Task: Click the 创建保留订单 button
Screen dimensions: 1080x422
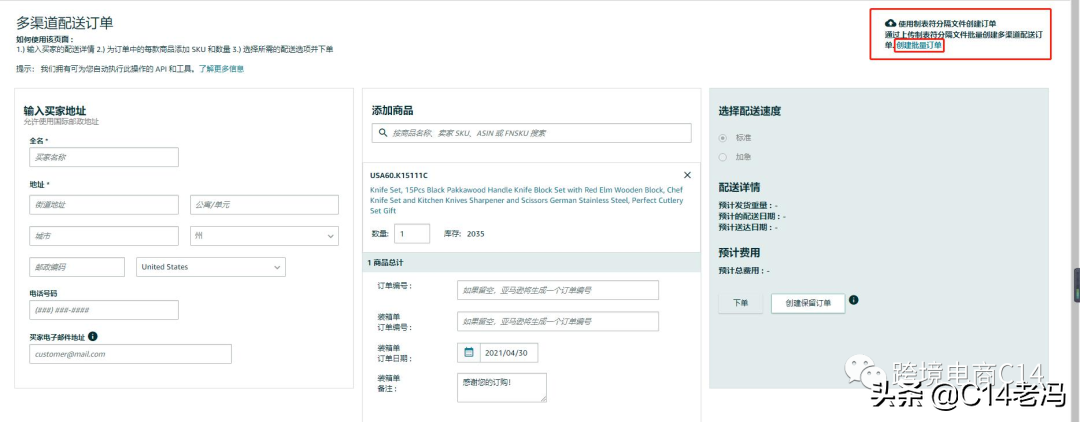Action: tap(808, 304)
